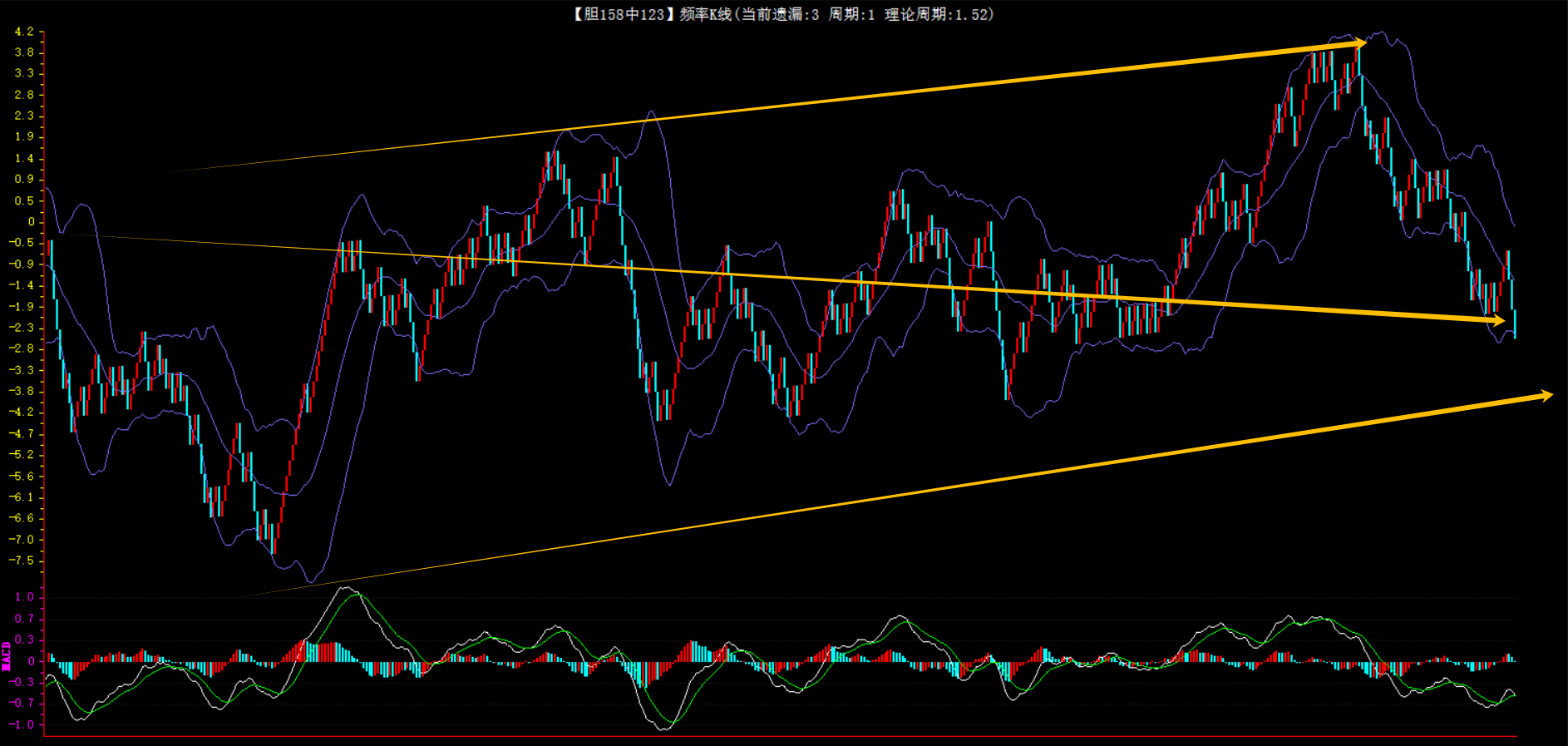Click the 4.2 label on the price axis

[24, 32]
